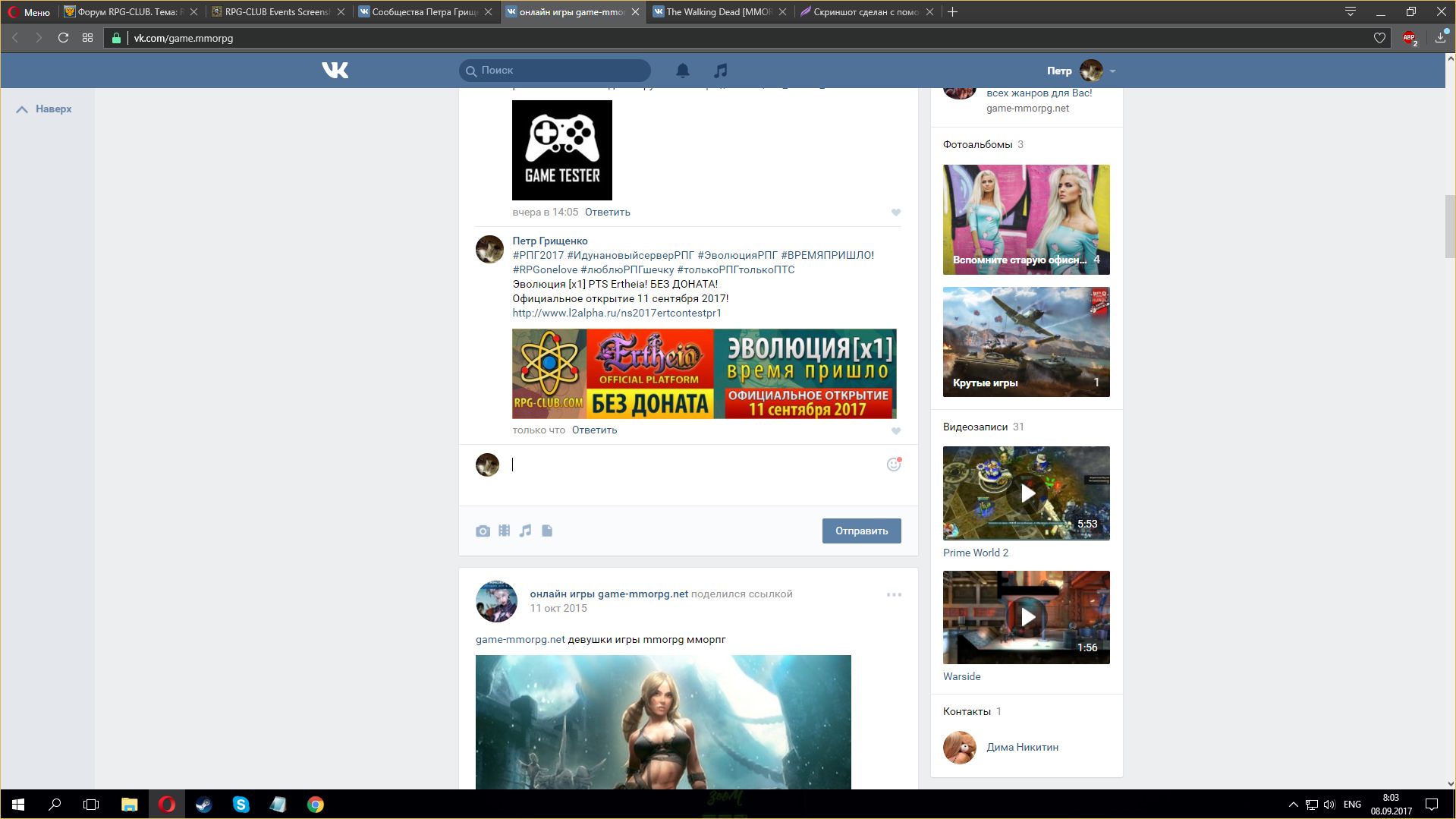
Task: Attach a photo with the camera icon
Action: click(x=483, y=531)
